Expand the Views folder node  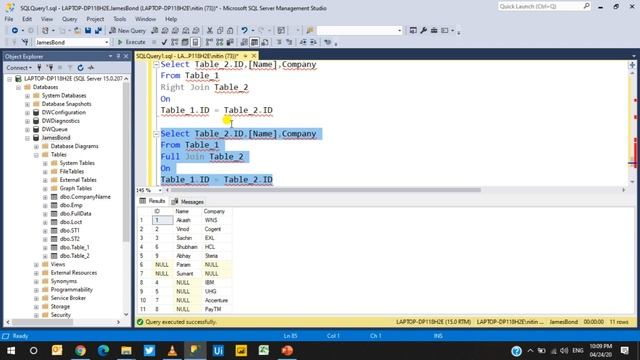point(36,265)
